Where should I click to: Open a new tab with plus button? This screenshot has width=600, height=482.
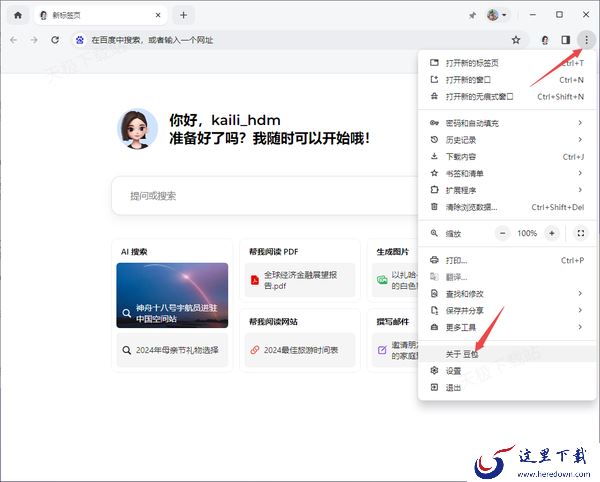point(183,15)
